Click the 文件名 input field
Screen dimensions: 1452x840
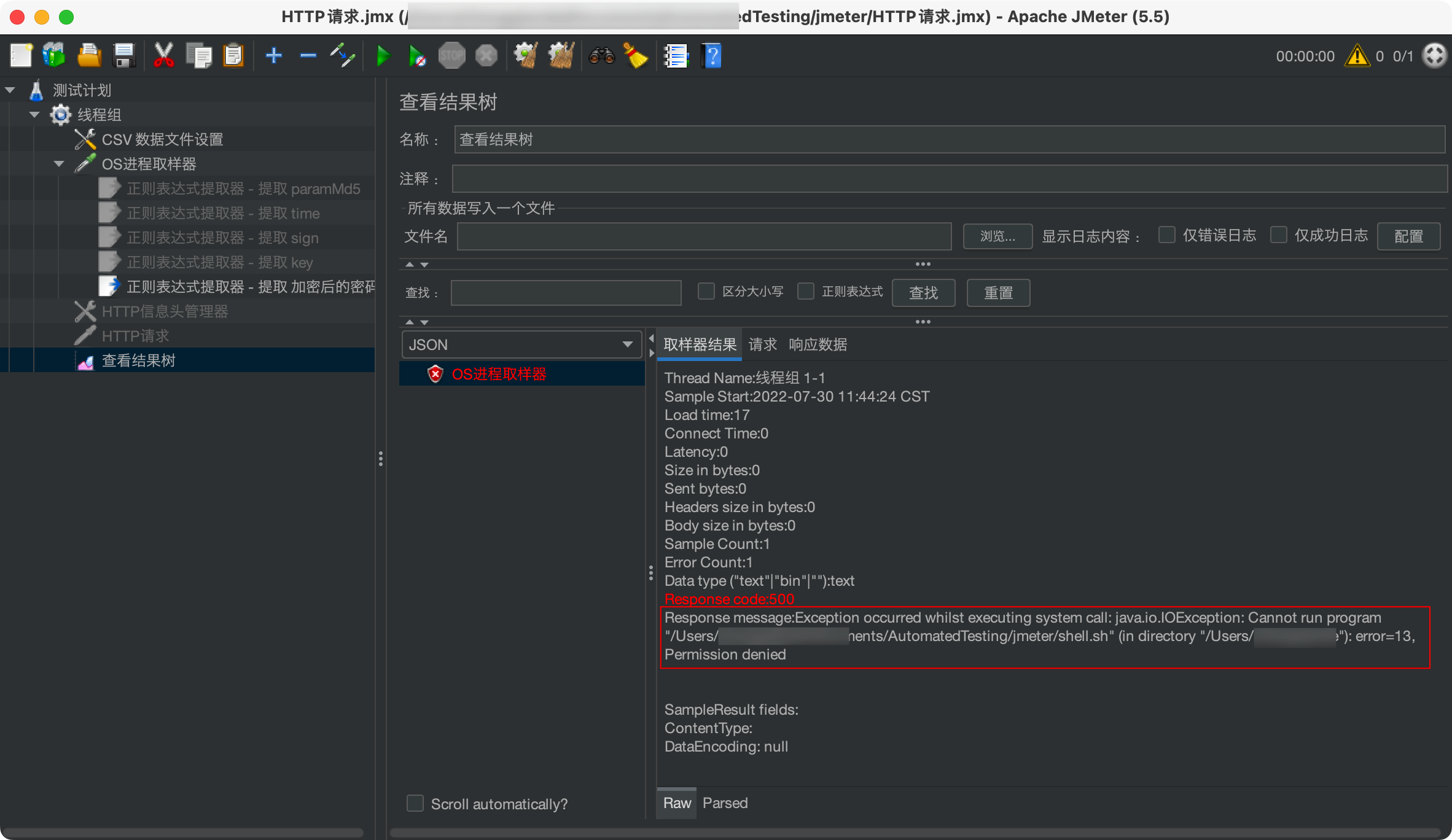[x=704, y=236]
